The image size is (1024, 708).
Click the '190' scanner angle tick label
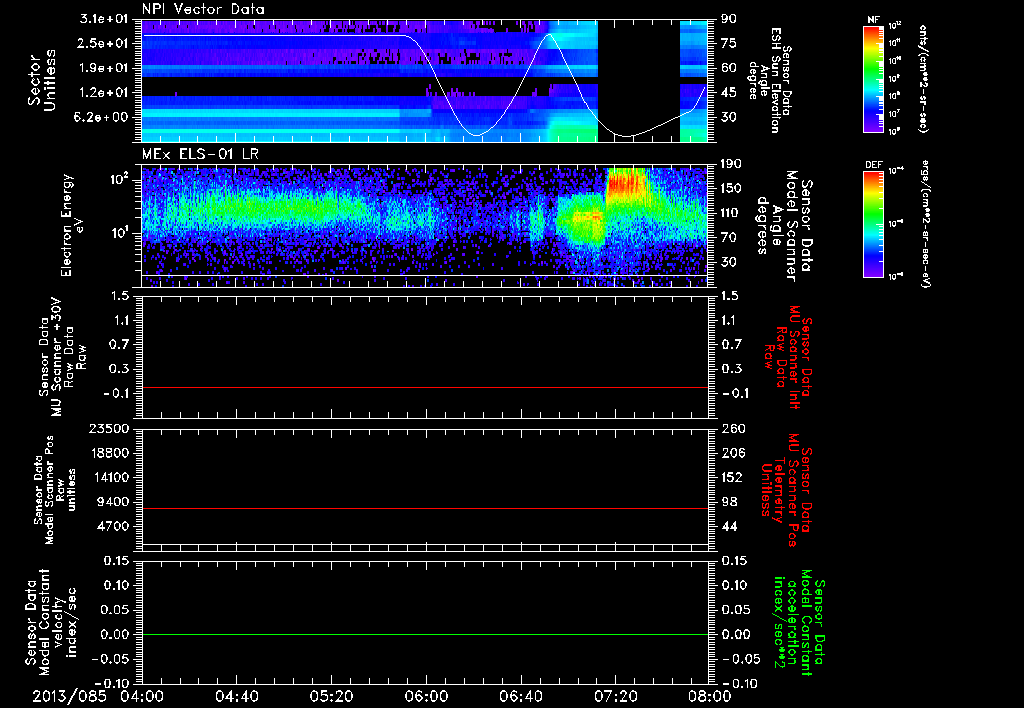[x=731, y=164]
